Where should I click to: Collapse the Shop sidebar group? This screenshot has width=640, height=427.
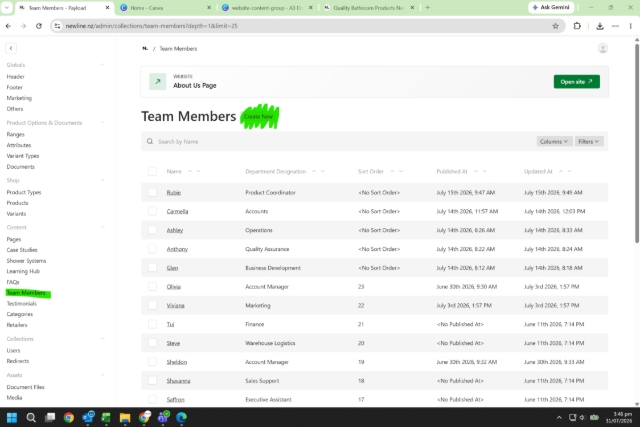(102, 180)
